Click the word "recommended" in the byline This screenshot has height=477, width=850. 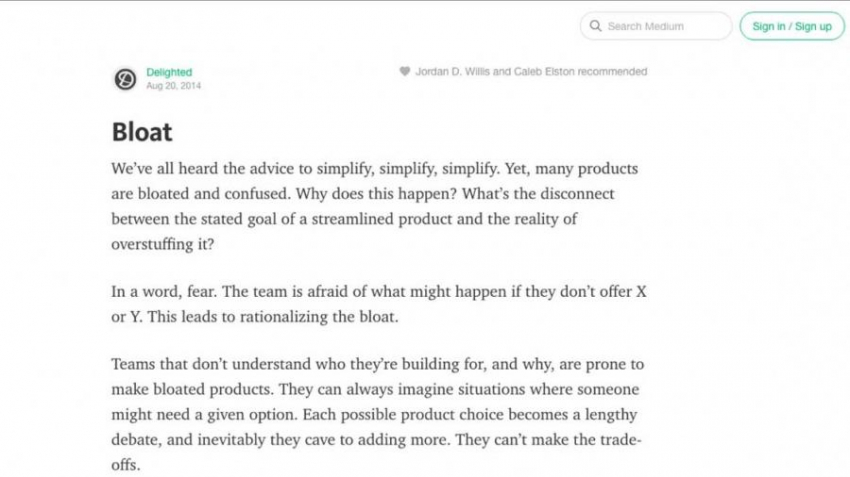coord(612,72)
